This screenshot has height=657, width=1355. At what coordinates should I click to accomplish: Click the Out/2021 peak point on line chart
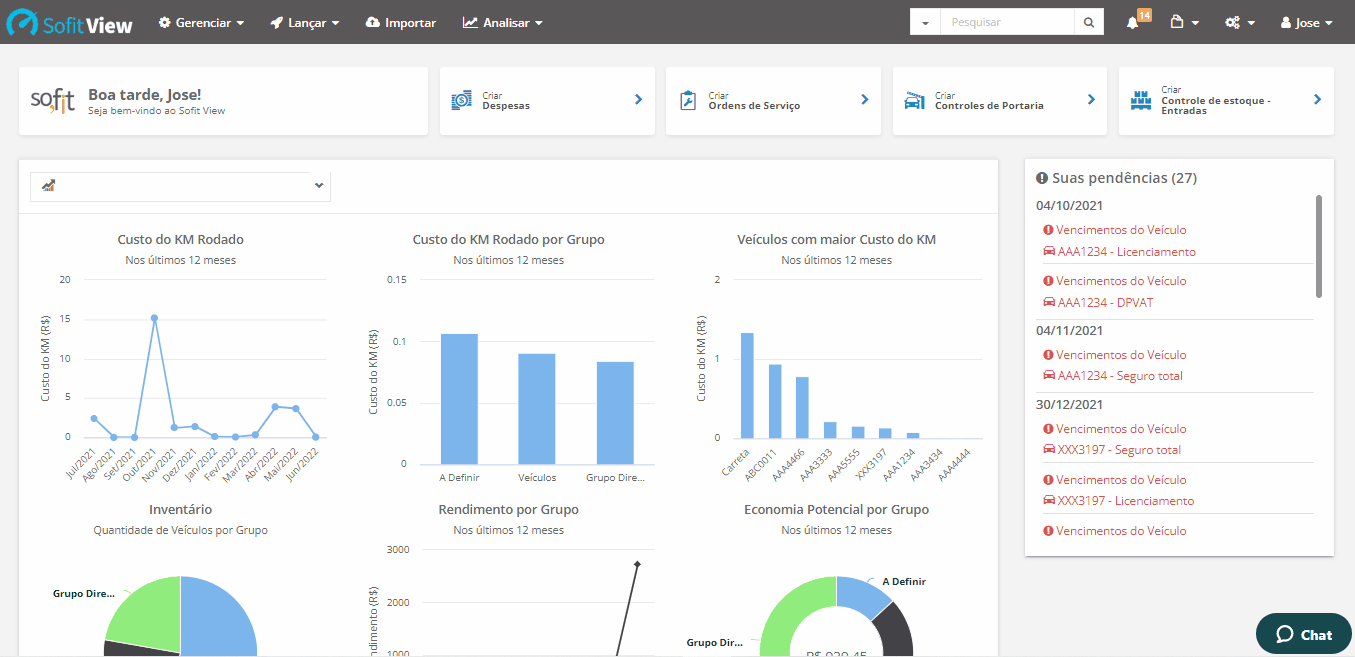pyautogui.click(x=154, y=318)
